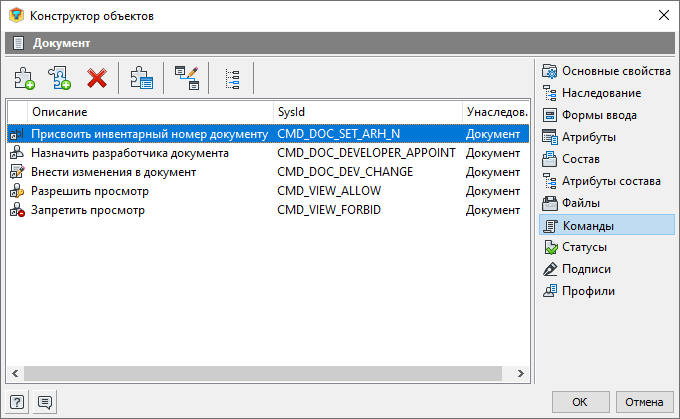Click the CMD_VIEW_ALLOW cell
The width and height of the screenshot is (680, 419).
[x=329, y=191]
